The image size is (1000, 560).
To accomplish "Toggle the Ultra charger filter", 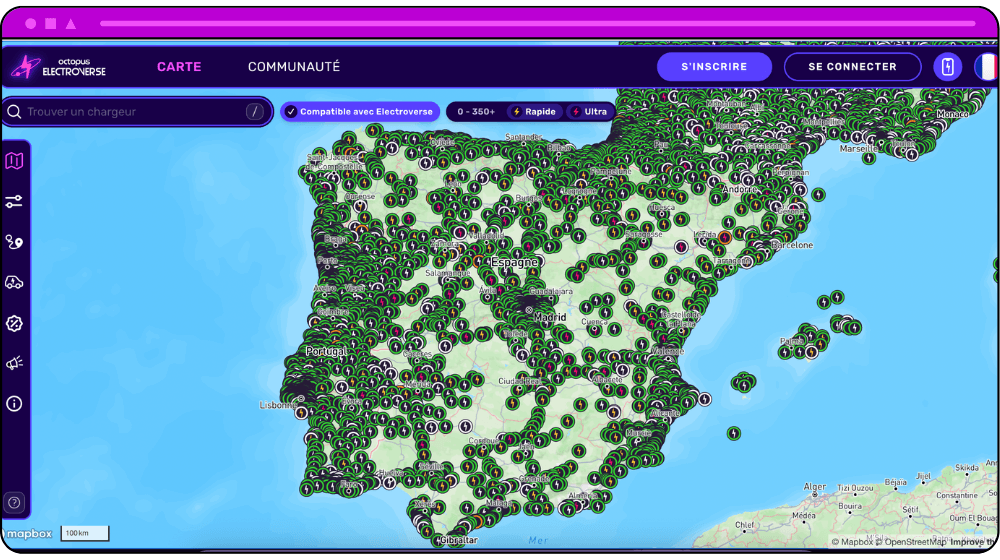I will (590, 112).
